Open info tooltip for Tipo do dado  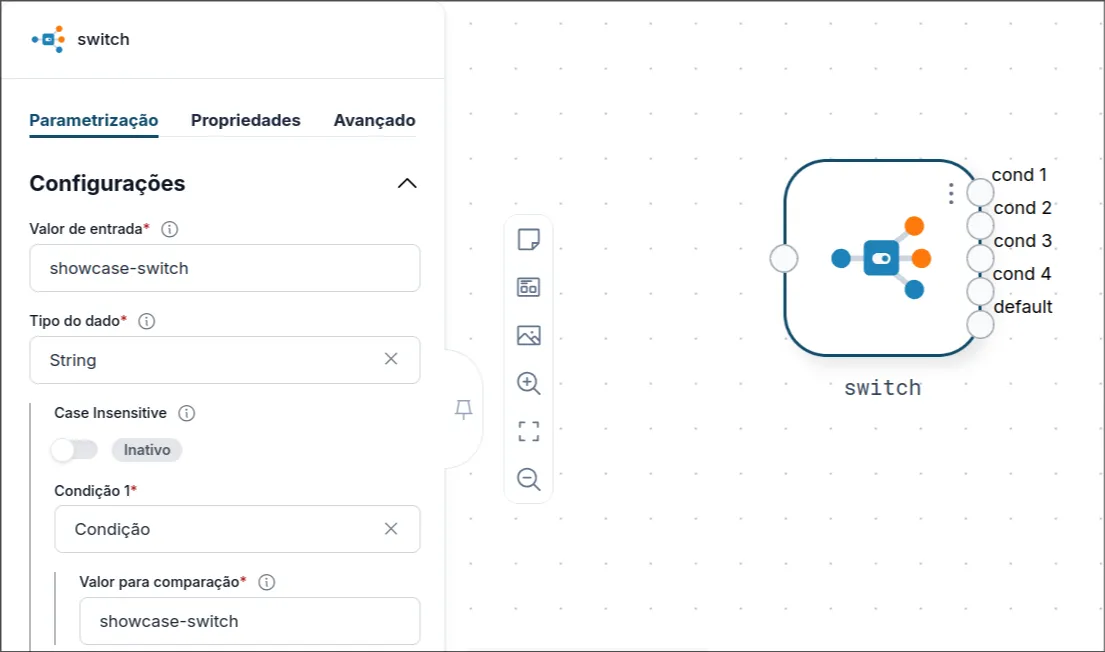tap(147, 321)
